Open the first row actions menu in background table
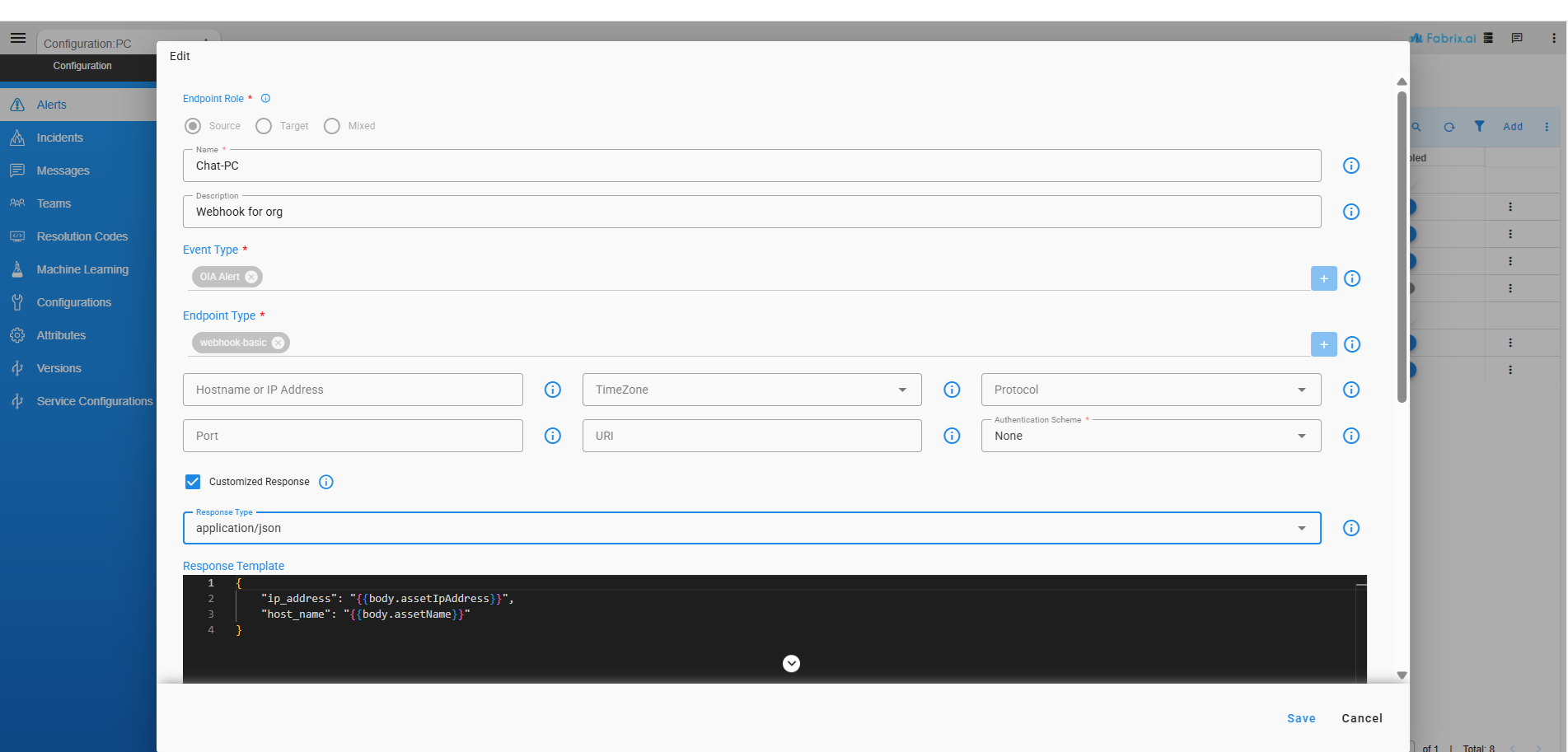Screen dimensions: 1568x752 1510,207
